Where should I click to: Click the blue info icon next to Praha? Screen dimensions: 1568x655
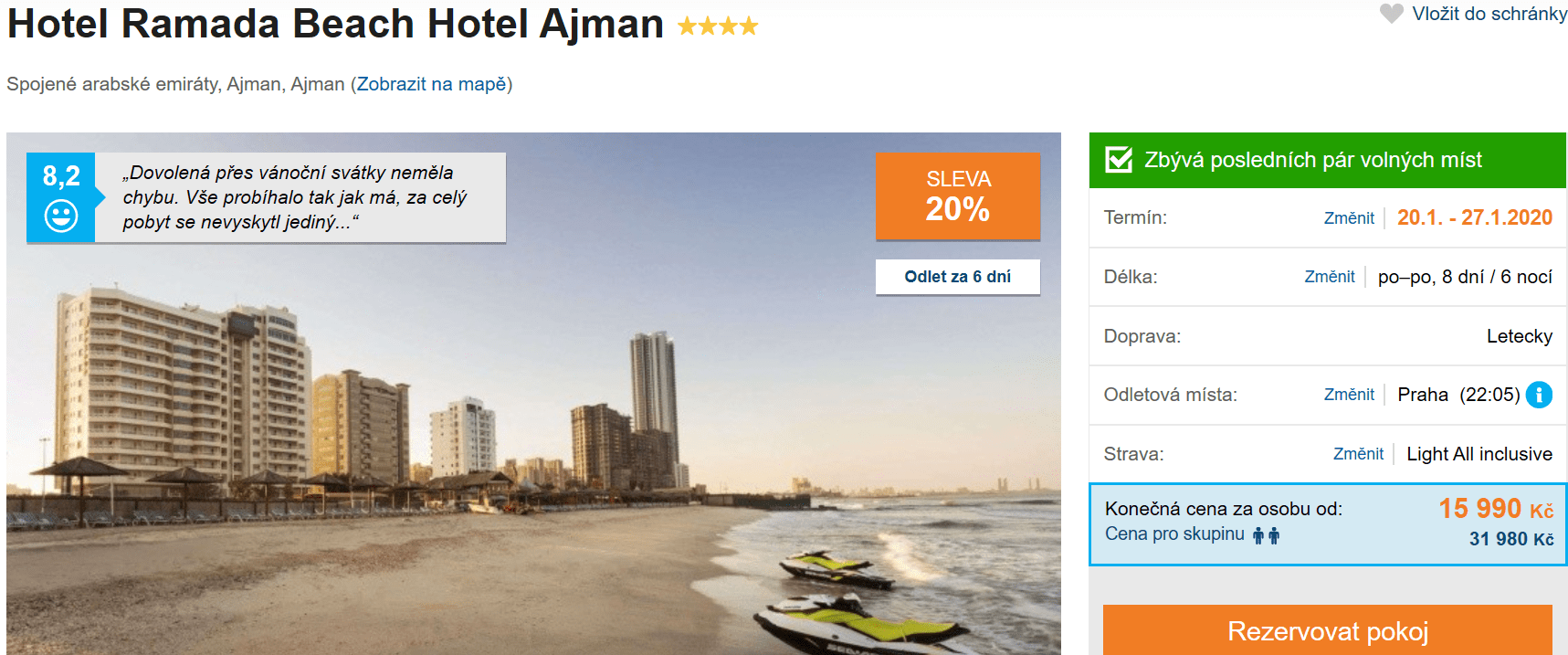[1539, 395]
